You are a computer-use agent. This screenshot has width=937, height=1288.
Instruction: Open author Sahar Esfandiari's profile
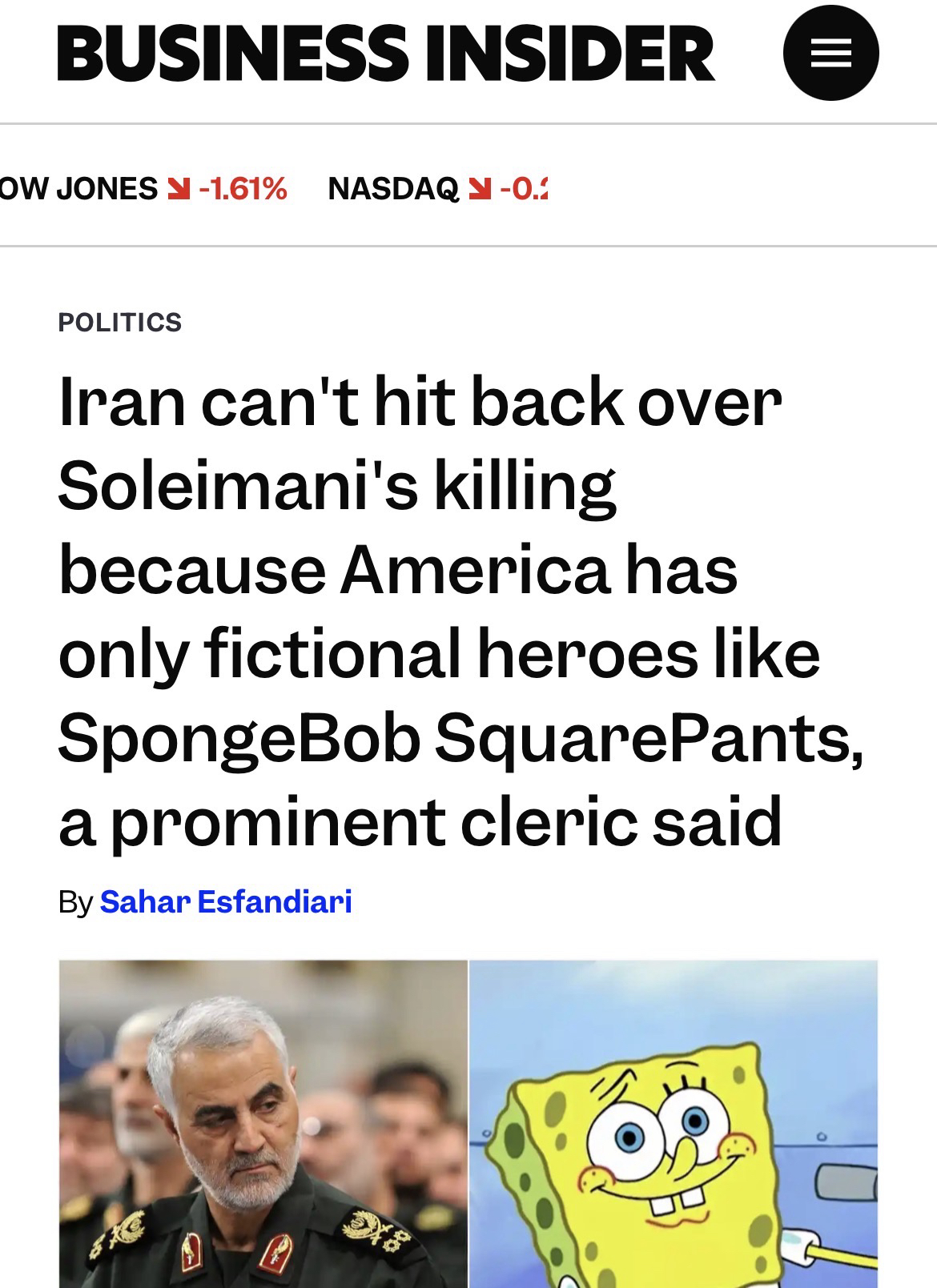[x=226, y=901]
